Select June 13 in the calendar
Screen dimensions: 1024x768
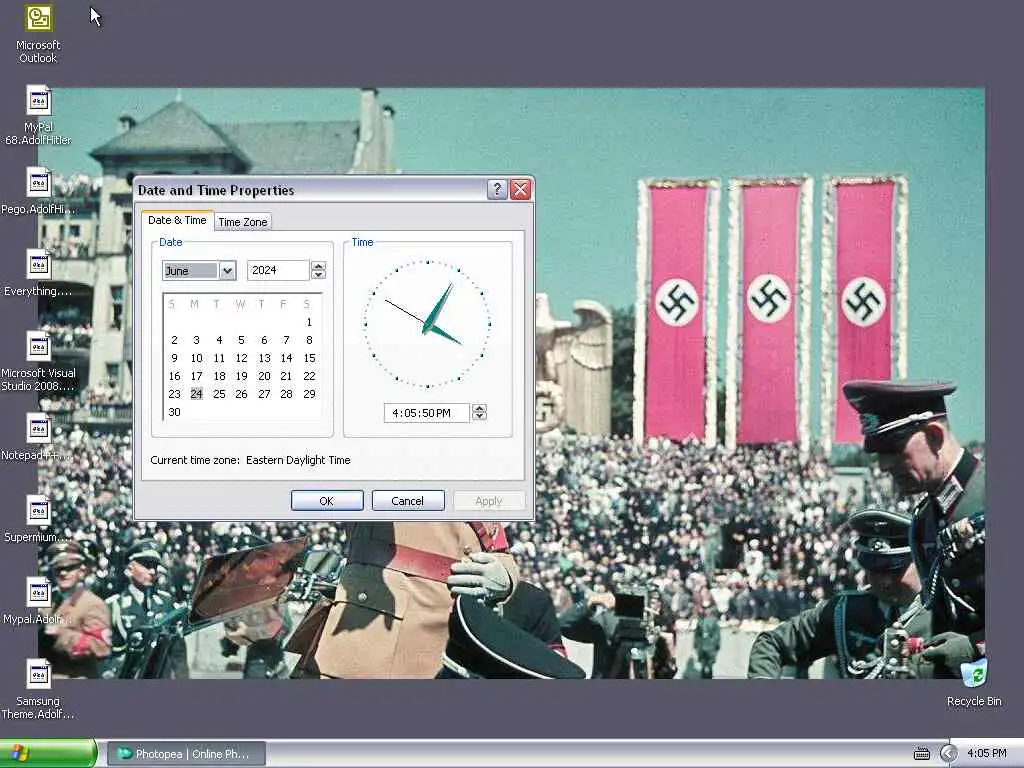tap(264, 358)
